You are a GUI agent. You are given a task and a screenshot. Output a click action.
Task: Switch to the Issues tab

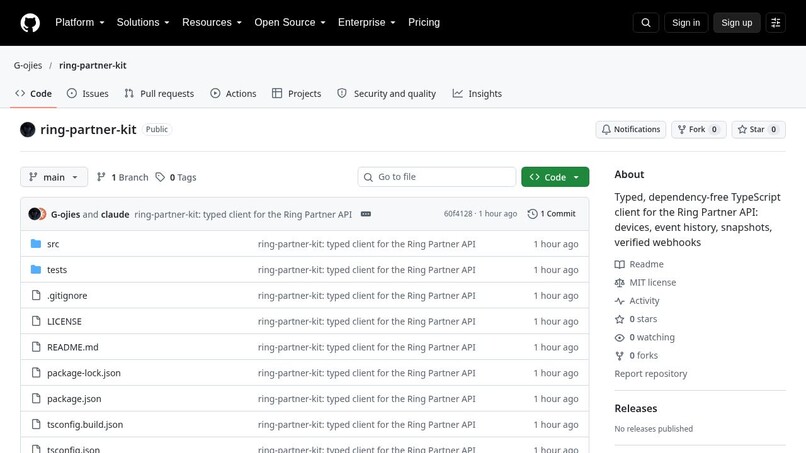pyautogui.click(x=88, y=94)
